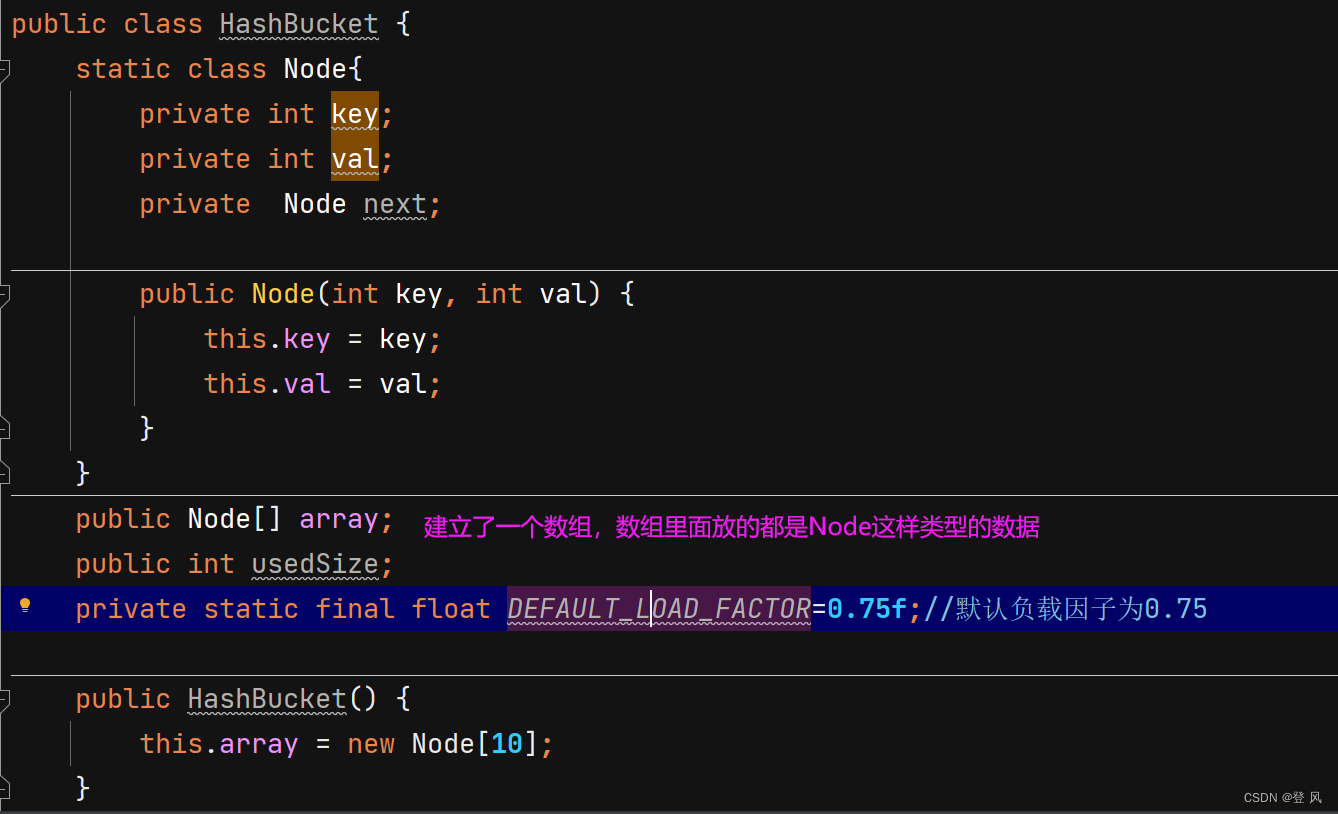The image size is (1338, 814).
Task: Click the 'new' keyword before Node[10]
Action: [371, 744]
